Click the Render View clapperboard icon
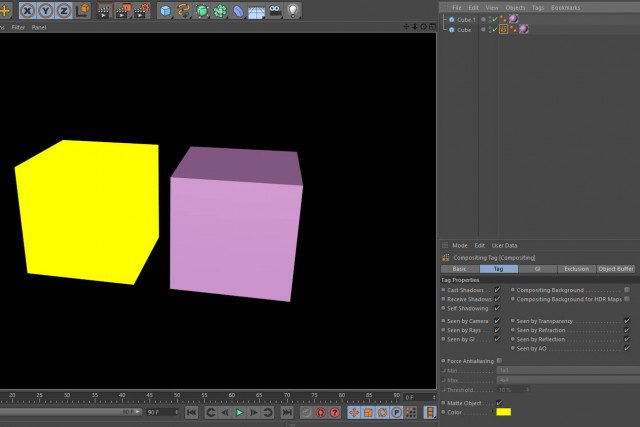This screenshot has width=640, height=427. [104, 11]
